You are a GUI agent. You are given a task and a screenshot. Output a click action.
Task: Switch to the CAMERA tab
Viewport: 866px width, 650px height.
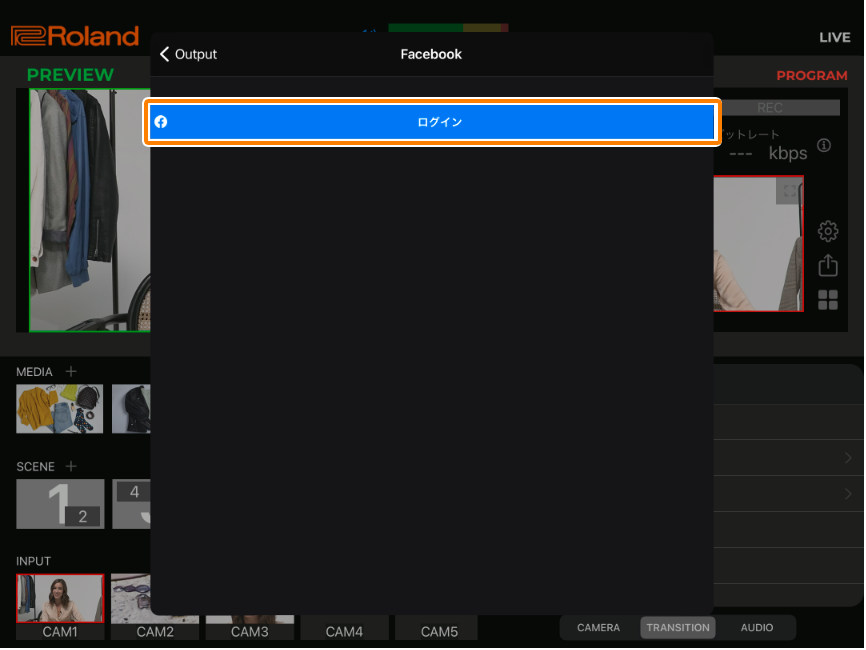[x=598, y=627]
